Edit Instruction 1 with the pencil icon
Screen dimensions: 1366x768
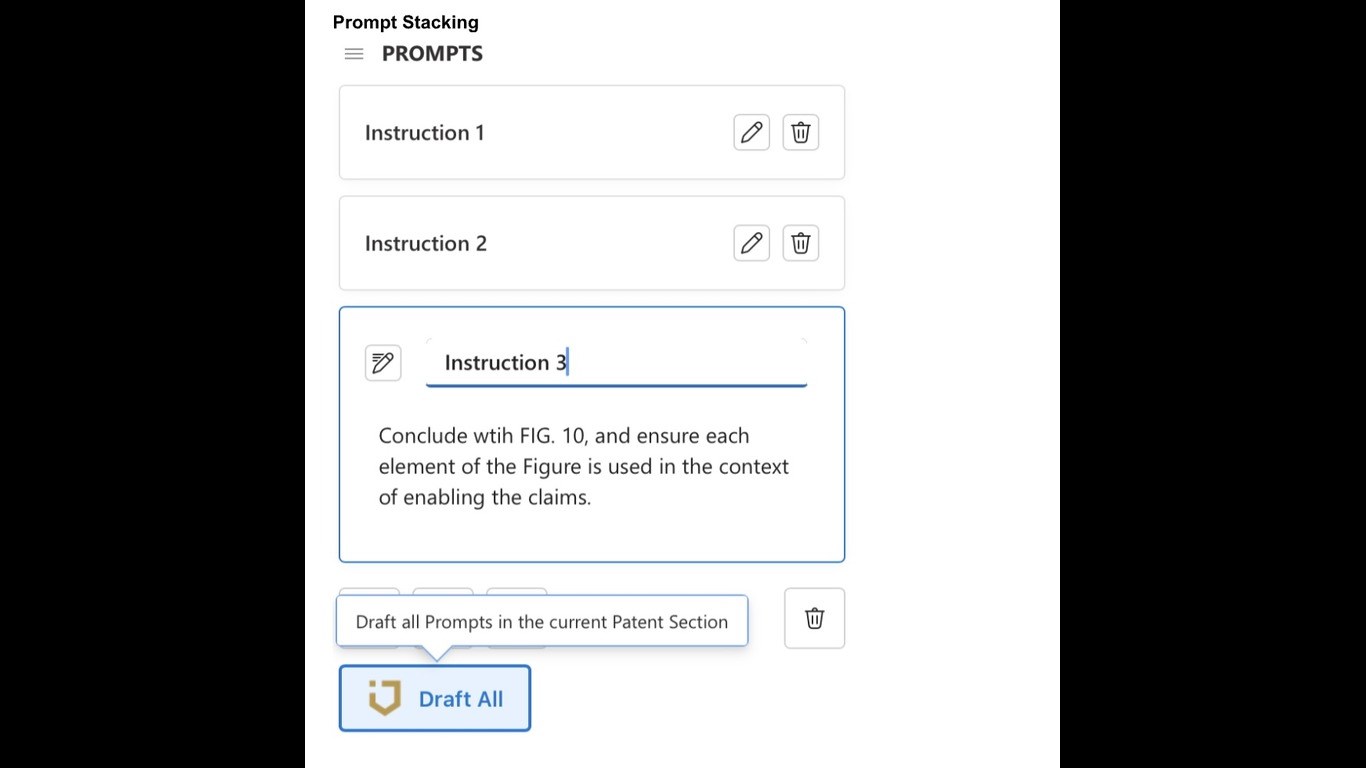(752, 132)
